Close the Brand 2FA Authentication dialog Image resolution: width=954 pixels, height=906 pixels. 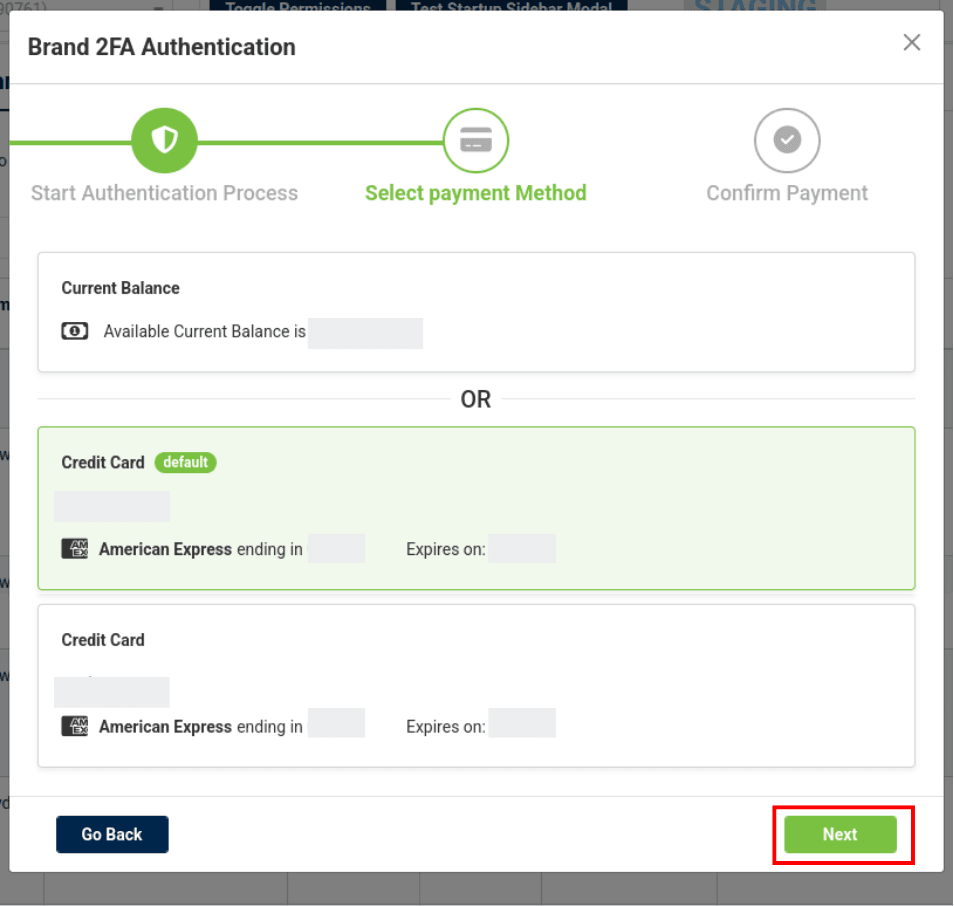(x=911, y=43)
